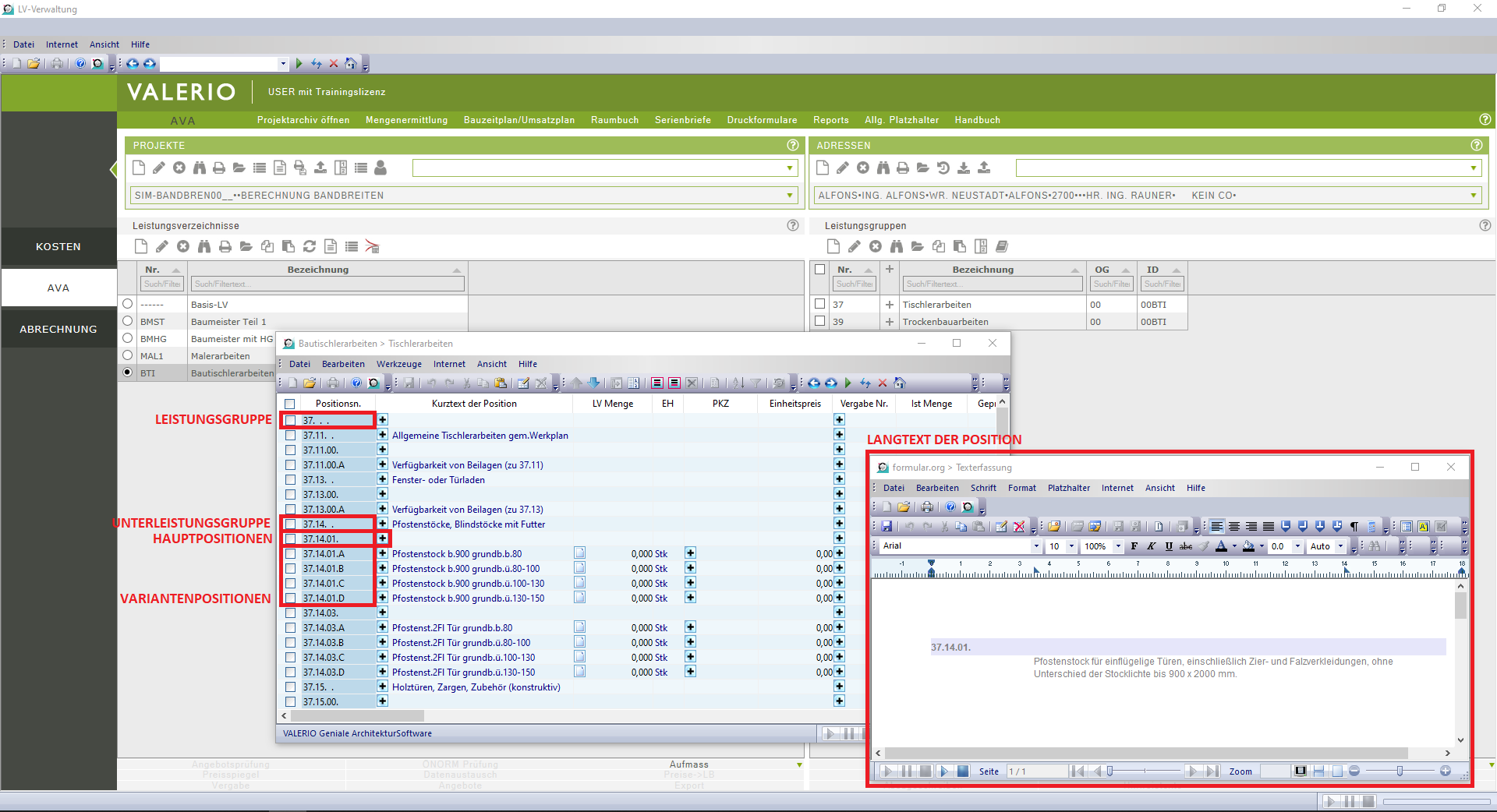
Task: Toggle bold formatting in Texterfassung window
Action: [x=1134, y=546]
